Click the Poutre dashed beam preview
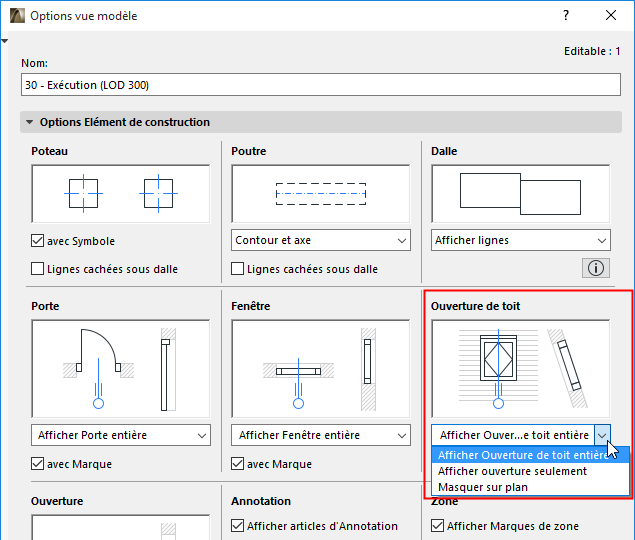This screenshot has height=540, width=635. [x=321, y=194]
